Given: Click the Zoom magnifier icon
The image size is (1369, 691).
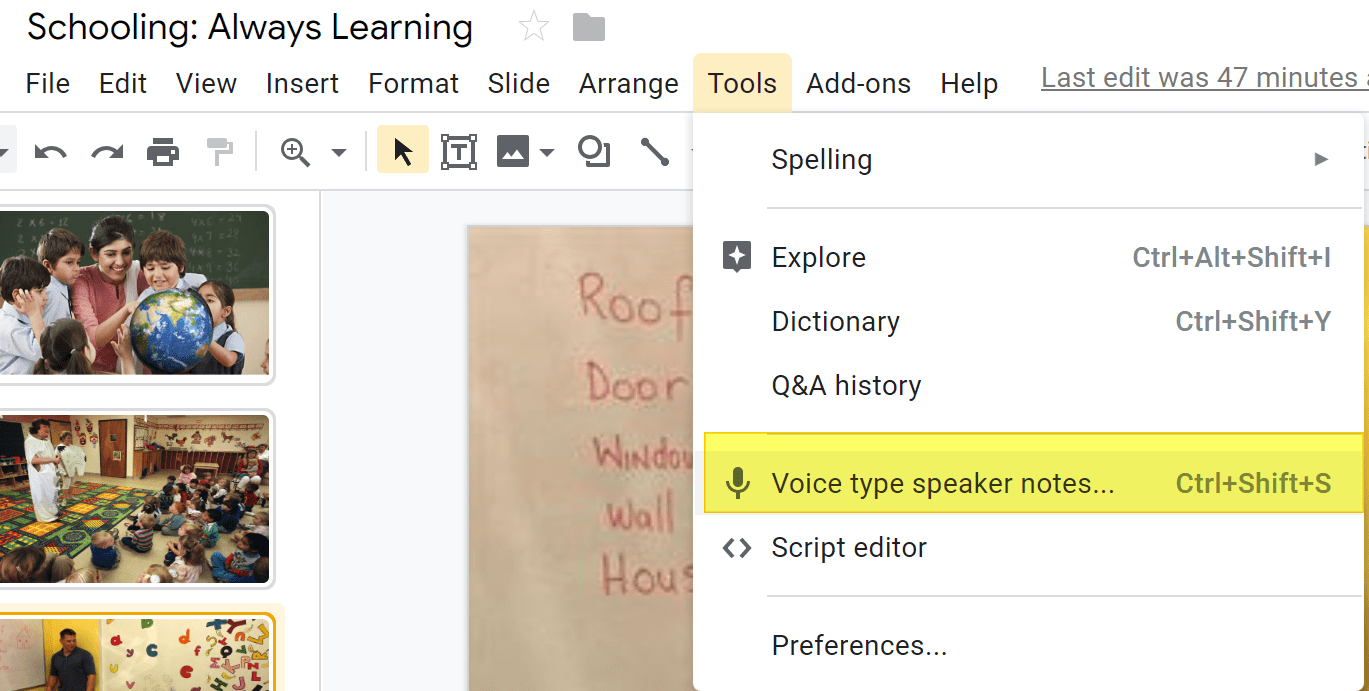Looking at the screenshot, I should pos(295,152).
